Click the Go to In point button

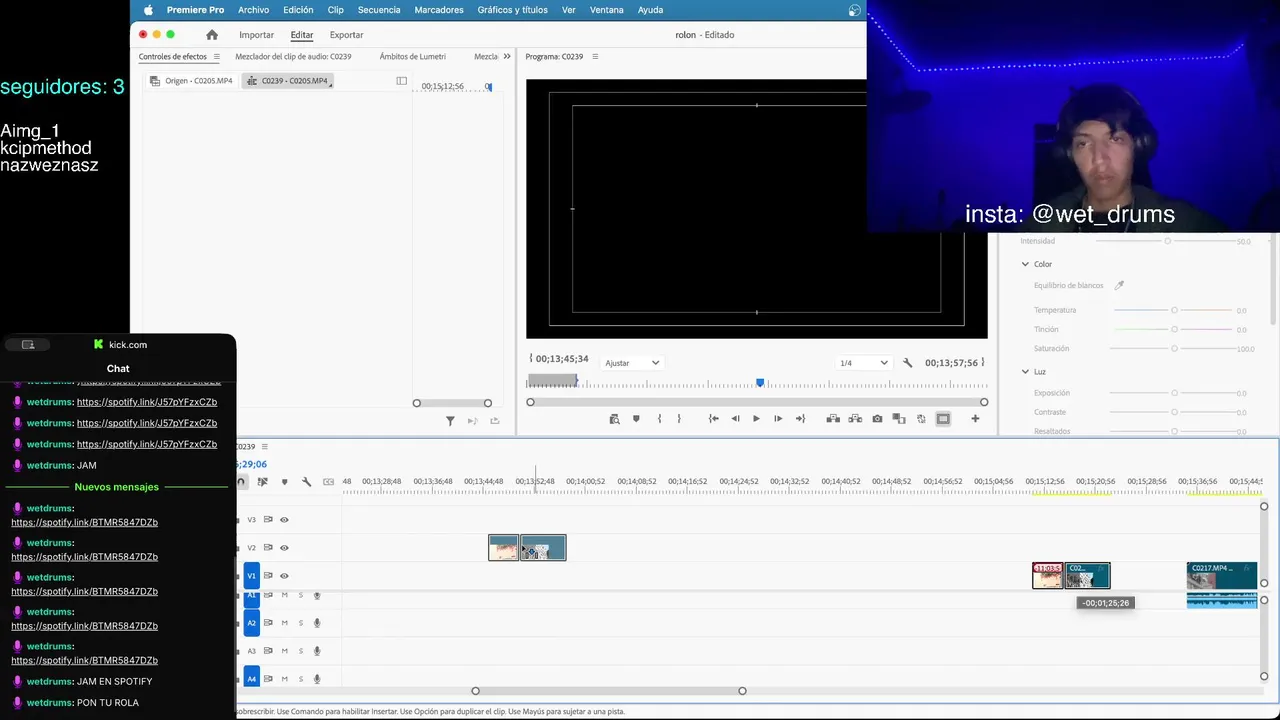coord(714,419)
